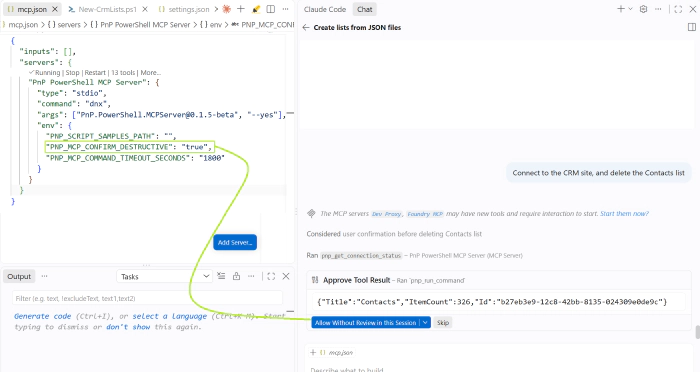Maximize the chat panel
Image resolution: width=700 pixels, height=372 pixels.
(x=678, y=9)
